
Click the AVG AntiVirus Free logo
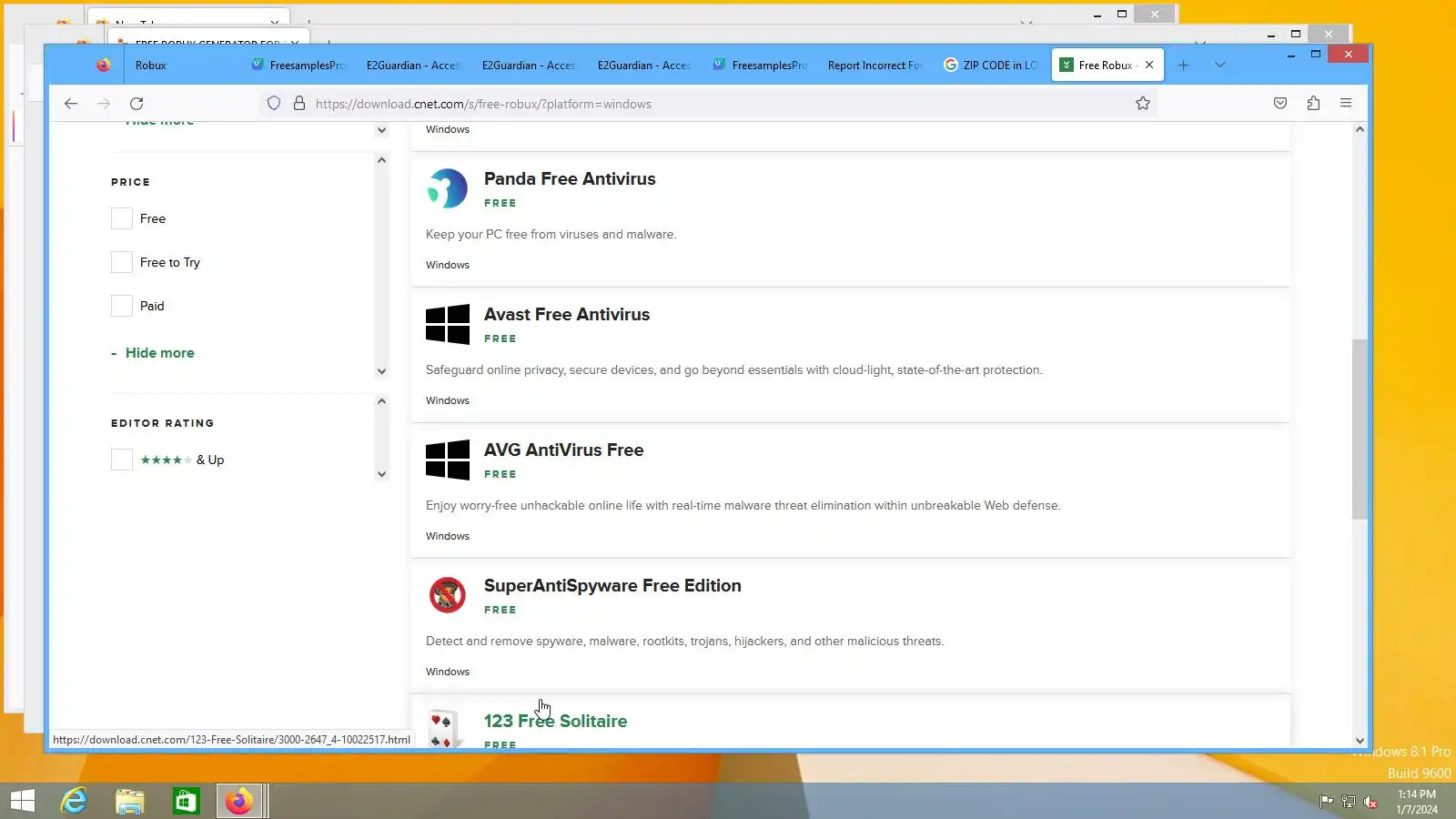coord(448,460)
